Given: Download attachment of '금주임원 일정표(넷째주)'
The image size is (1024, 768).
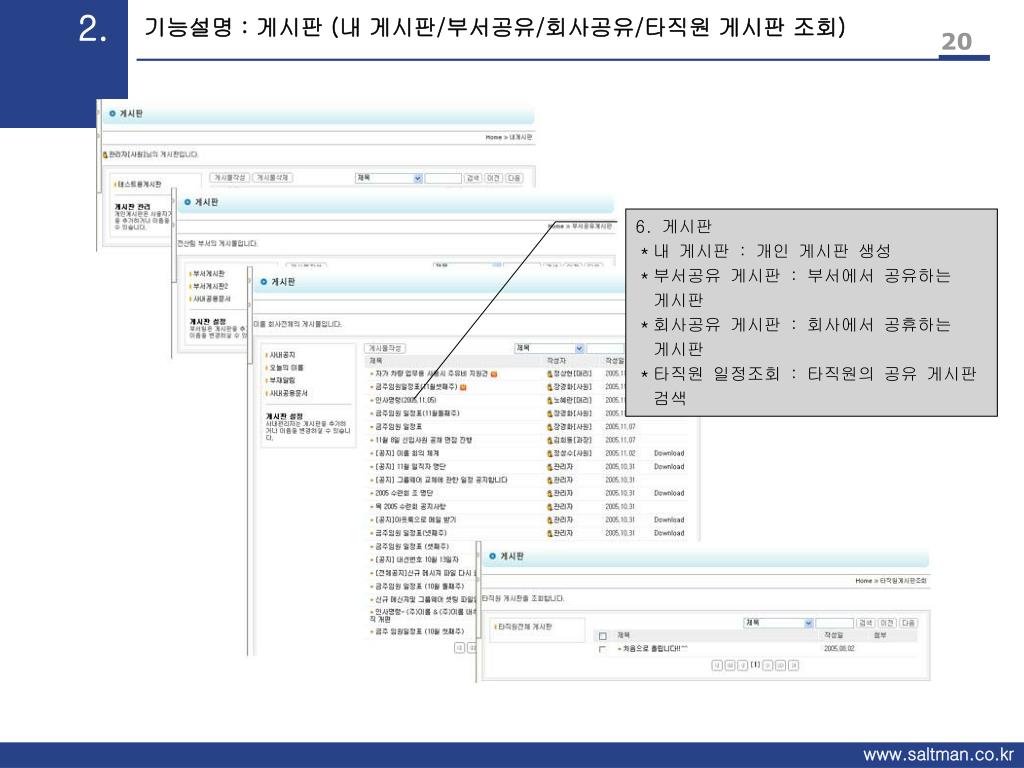Looking at the screenshot, I should point(669,533).
